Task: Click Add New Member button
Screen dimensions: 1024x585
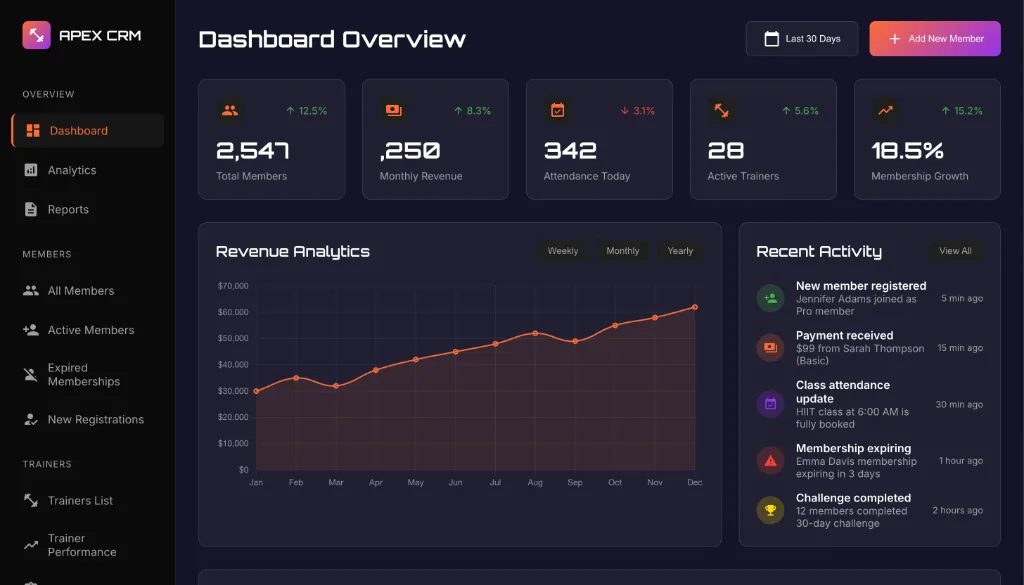Action: (x=935, y=39)
